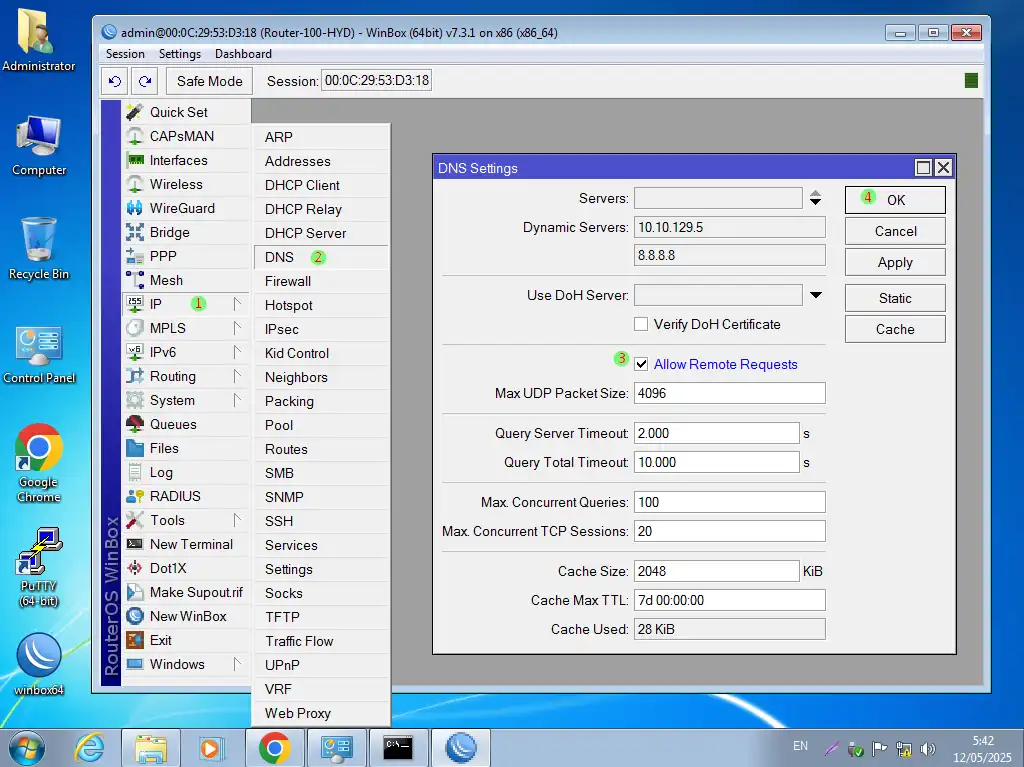The height and width of the screenshot is (767, 1024).
Task: Click the Bridge icon in sidebar
Action: (x=135, y=232)
